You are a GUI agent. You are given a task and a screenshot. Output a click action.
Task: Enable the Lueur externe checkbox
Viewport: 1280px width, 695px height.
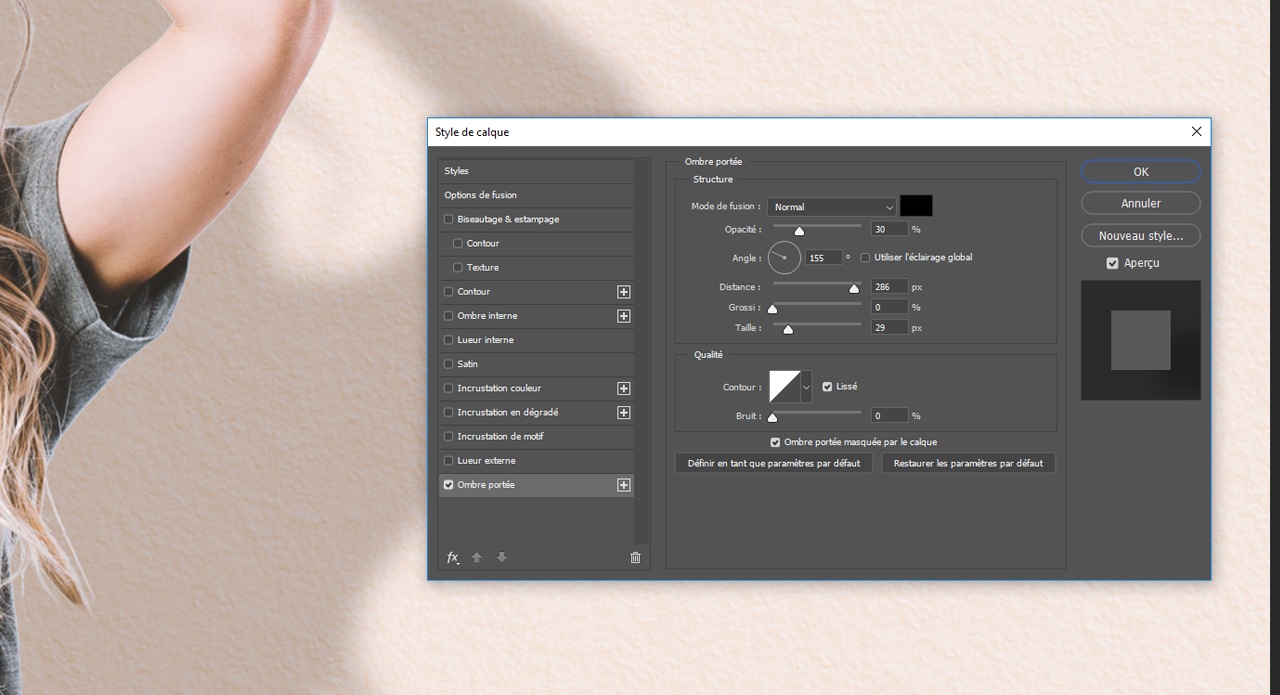449,461
